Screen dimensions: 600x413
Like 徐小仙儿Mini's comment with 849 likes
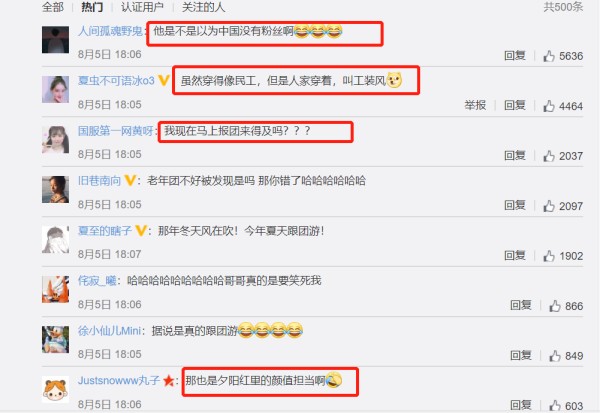tap(555, 356)
